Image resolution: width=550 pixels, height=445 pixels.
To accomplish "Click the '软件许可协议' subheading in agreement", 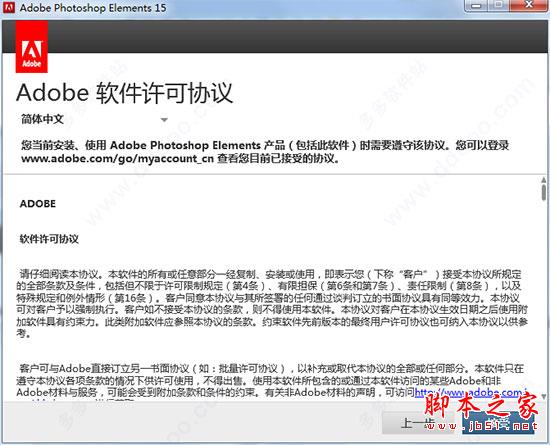I will (49, 239).
